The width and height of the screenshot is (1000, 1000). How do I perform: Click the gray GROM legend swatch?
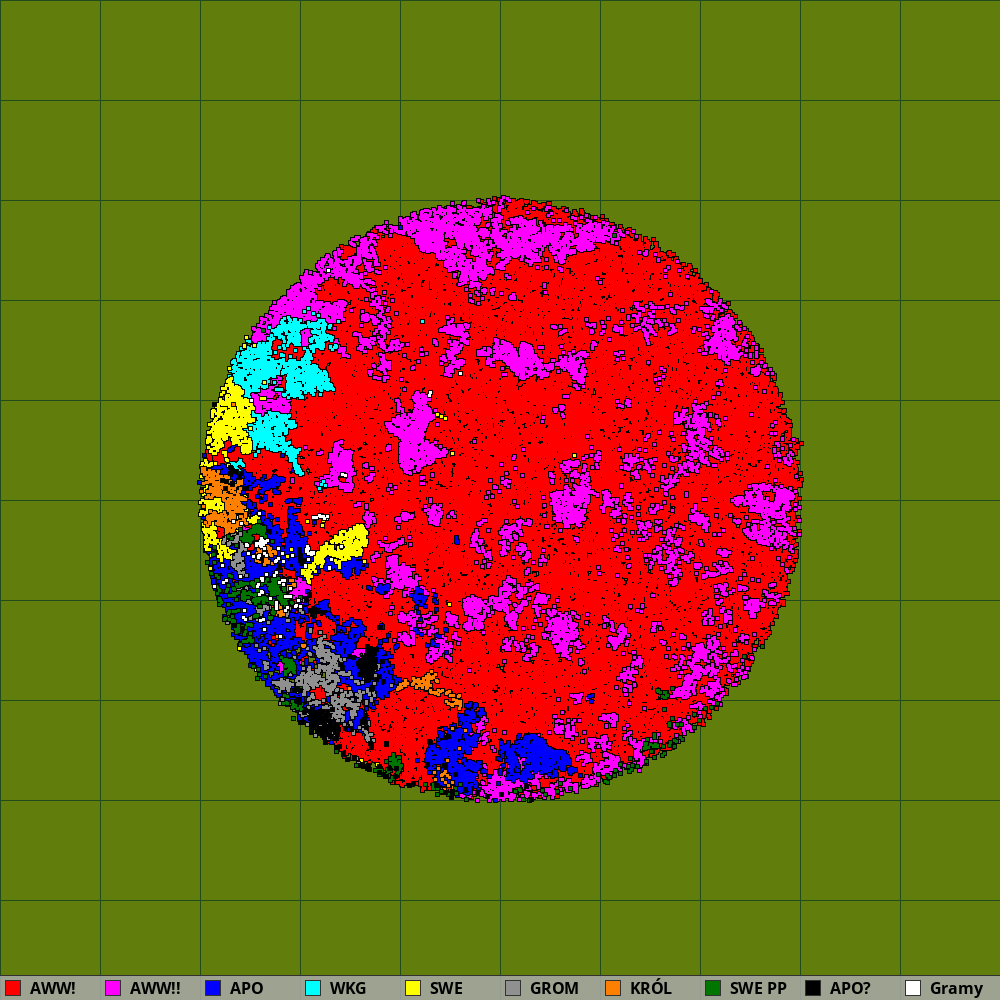513,988
